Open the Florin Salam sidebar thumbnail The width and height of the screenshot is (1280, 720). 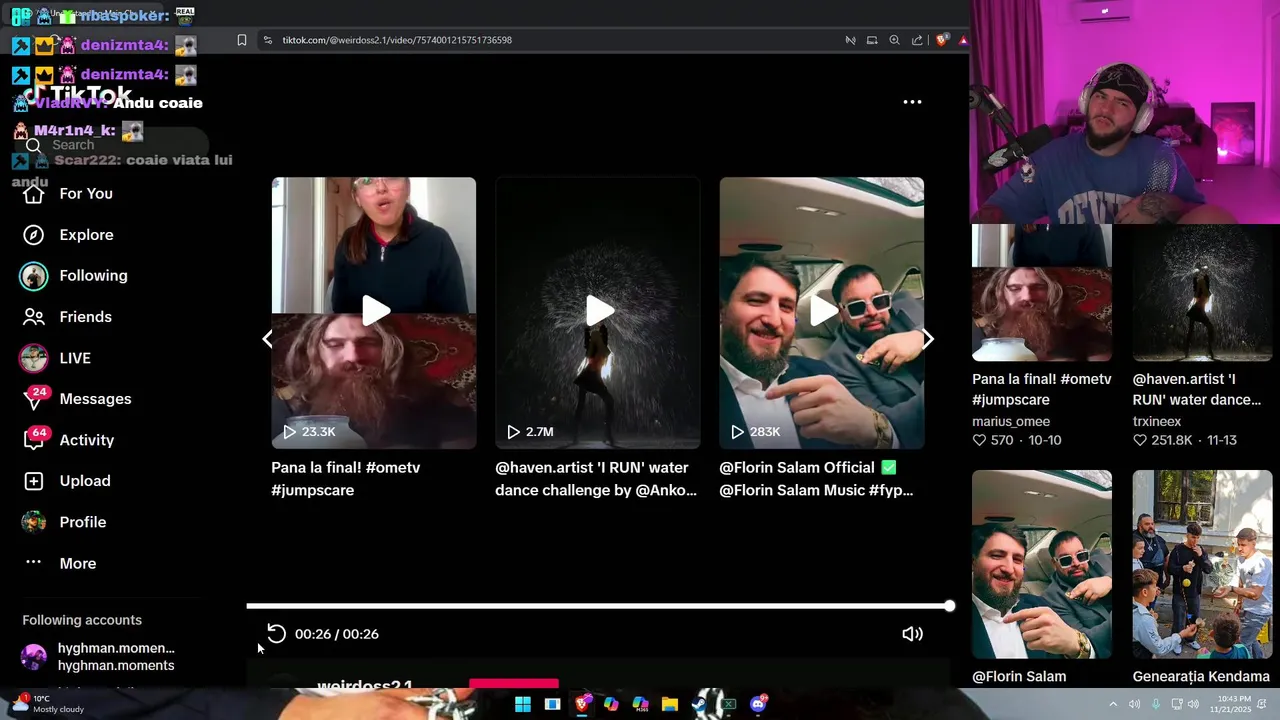(x=1042, y=564)
